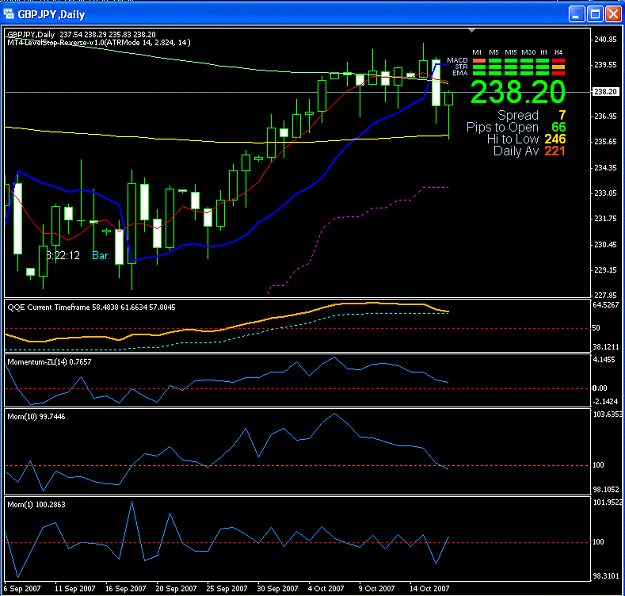Minimize the GBPJPY,Daily chart window
The width and height of the screenshot is (625, 596).
pyautogui.click(x=576, y=14)
